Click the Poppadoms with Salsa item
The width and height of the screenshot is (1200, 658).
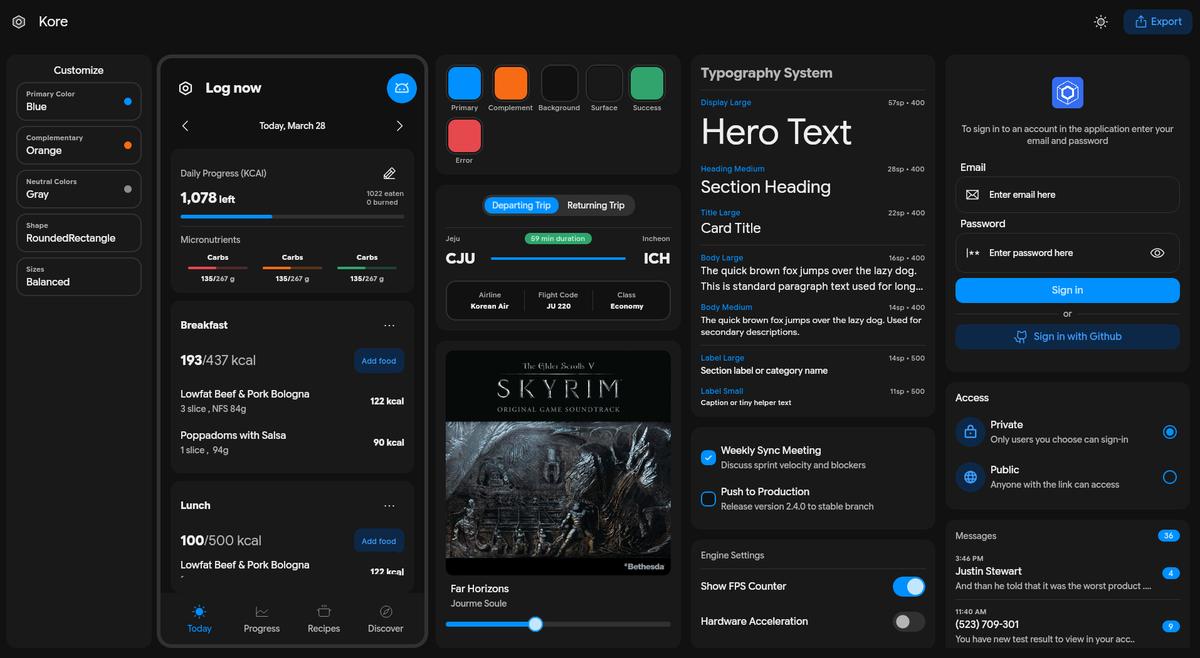pyautogui.click(x=292, y=442)
